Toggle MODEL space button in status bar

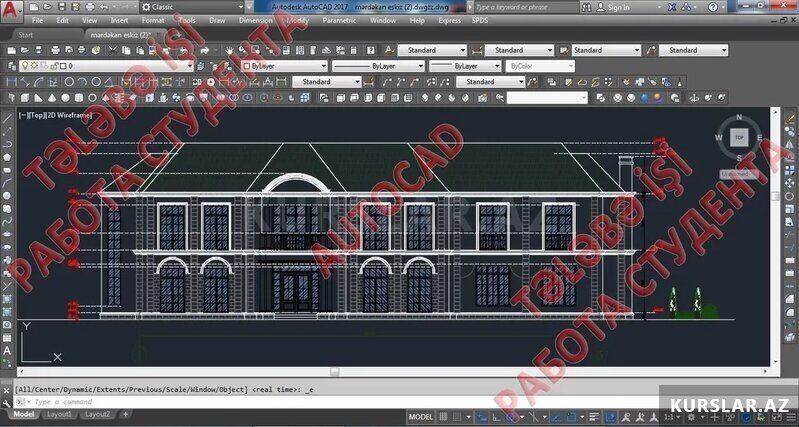click(x=421, y=416)
